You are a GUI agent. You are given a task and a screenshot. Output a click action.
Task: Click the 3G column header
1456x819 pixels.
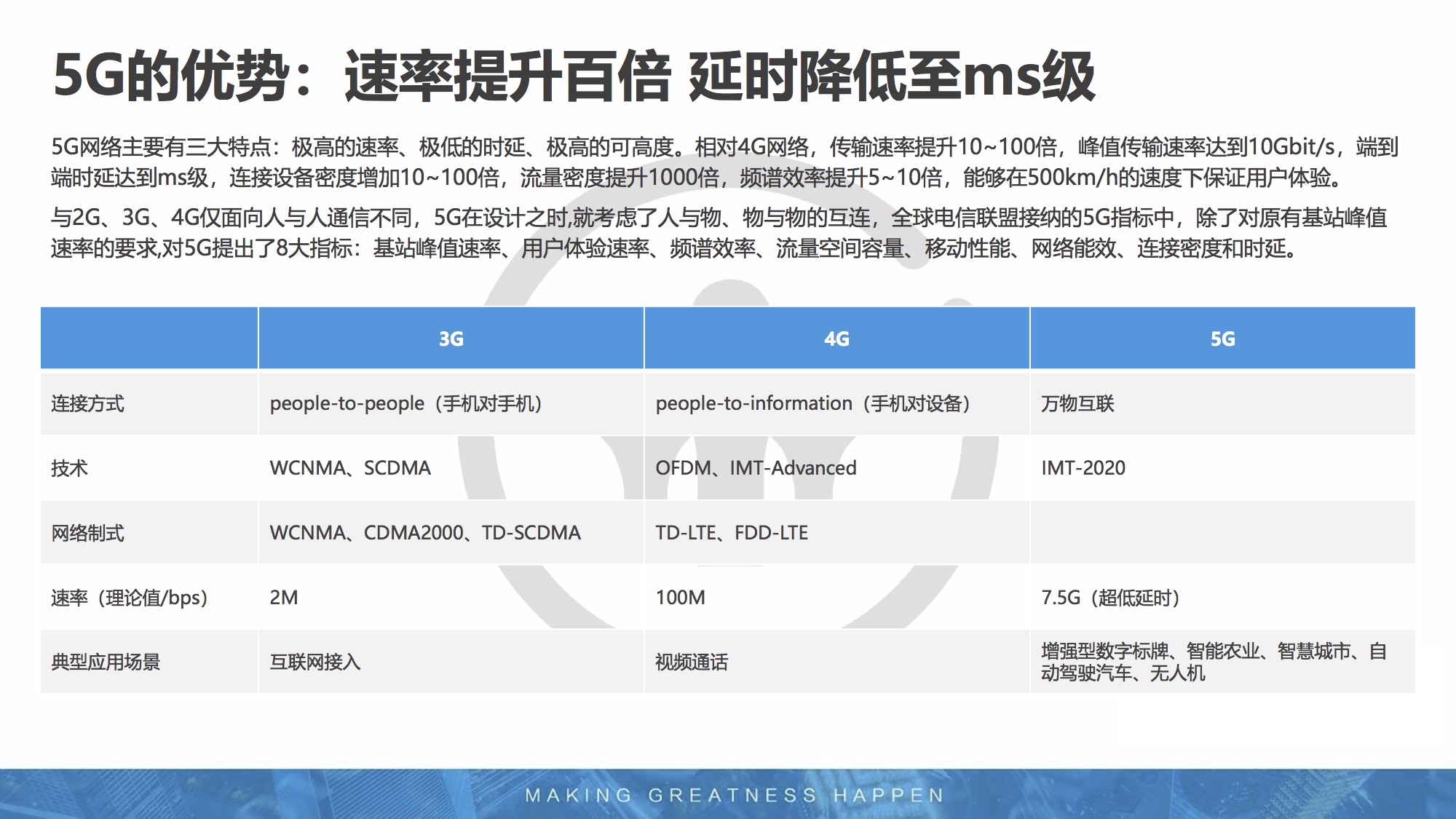pyautogui.click(x=451, y=339)
